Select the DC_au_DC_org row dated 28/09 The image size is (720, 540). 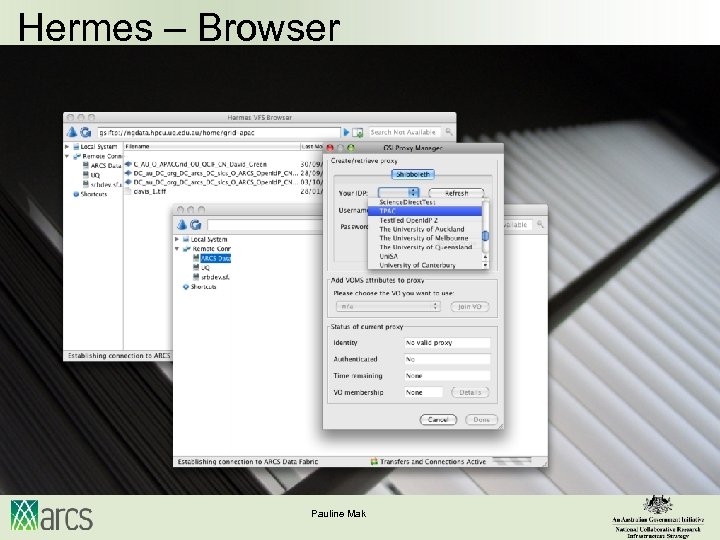pyautogui.click(x=216, y=173)
